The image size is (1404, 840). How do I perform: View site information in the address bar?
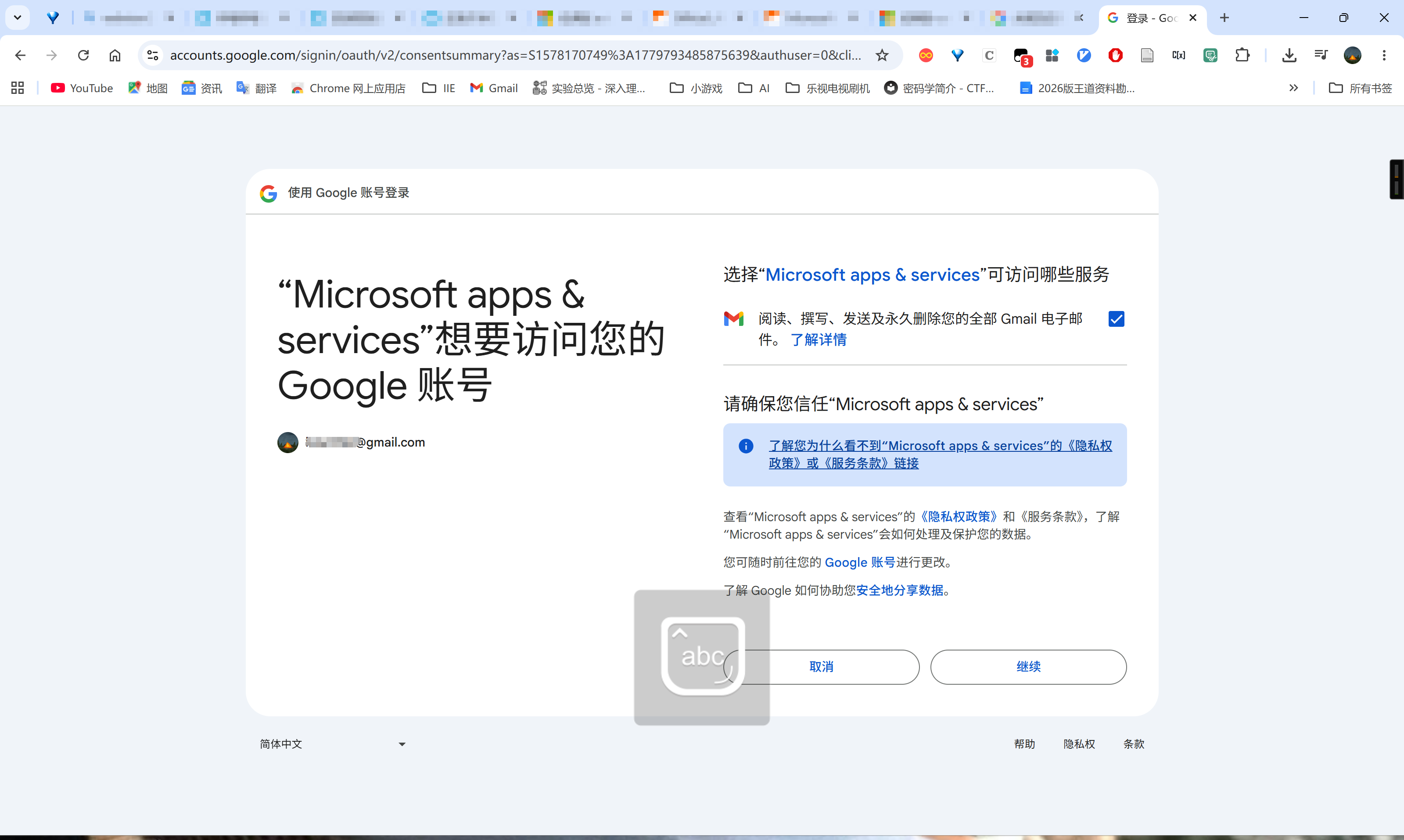[x=152, y=55]
